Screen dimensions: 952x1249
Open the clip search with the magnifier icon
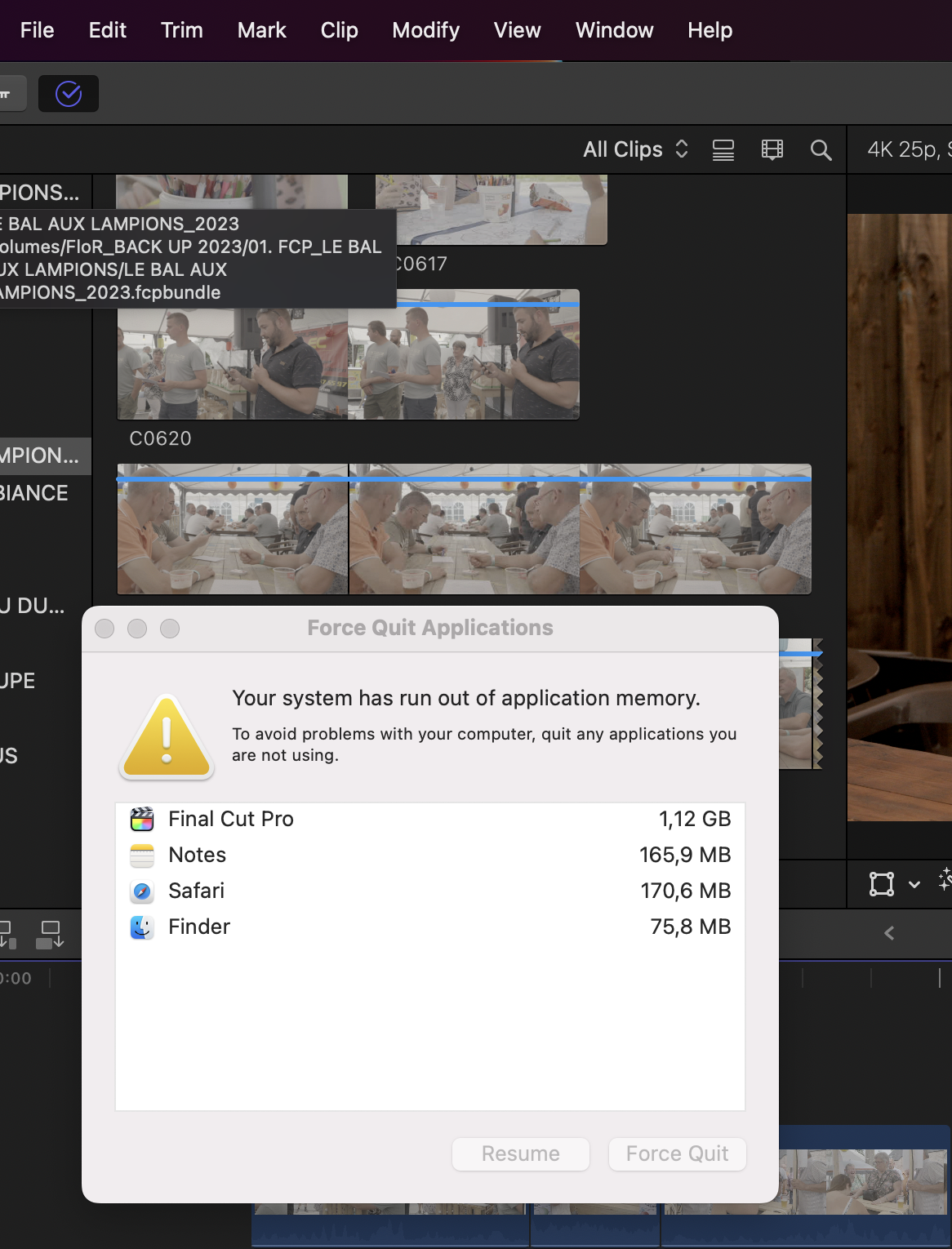click(x=821, y=149)
